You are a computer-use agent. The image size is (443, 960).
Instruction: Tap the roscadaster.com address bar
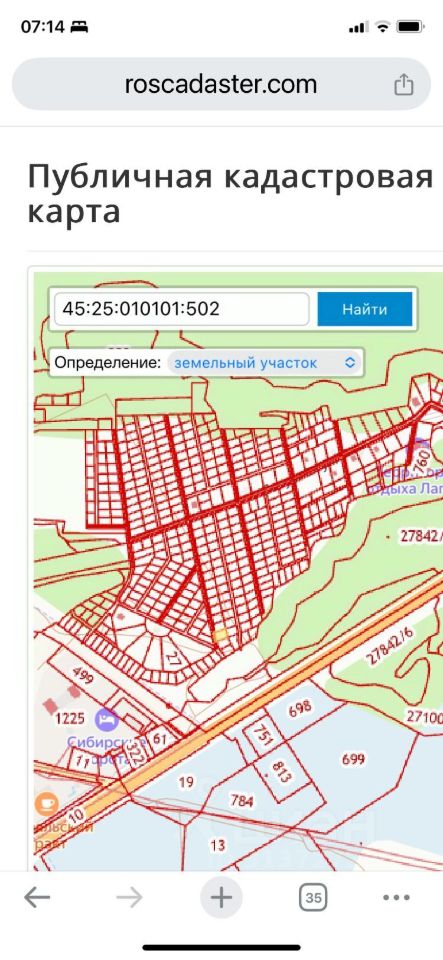222,84
